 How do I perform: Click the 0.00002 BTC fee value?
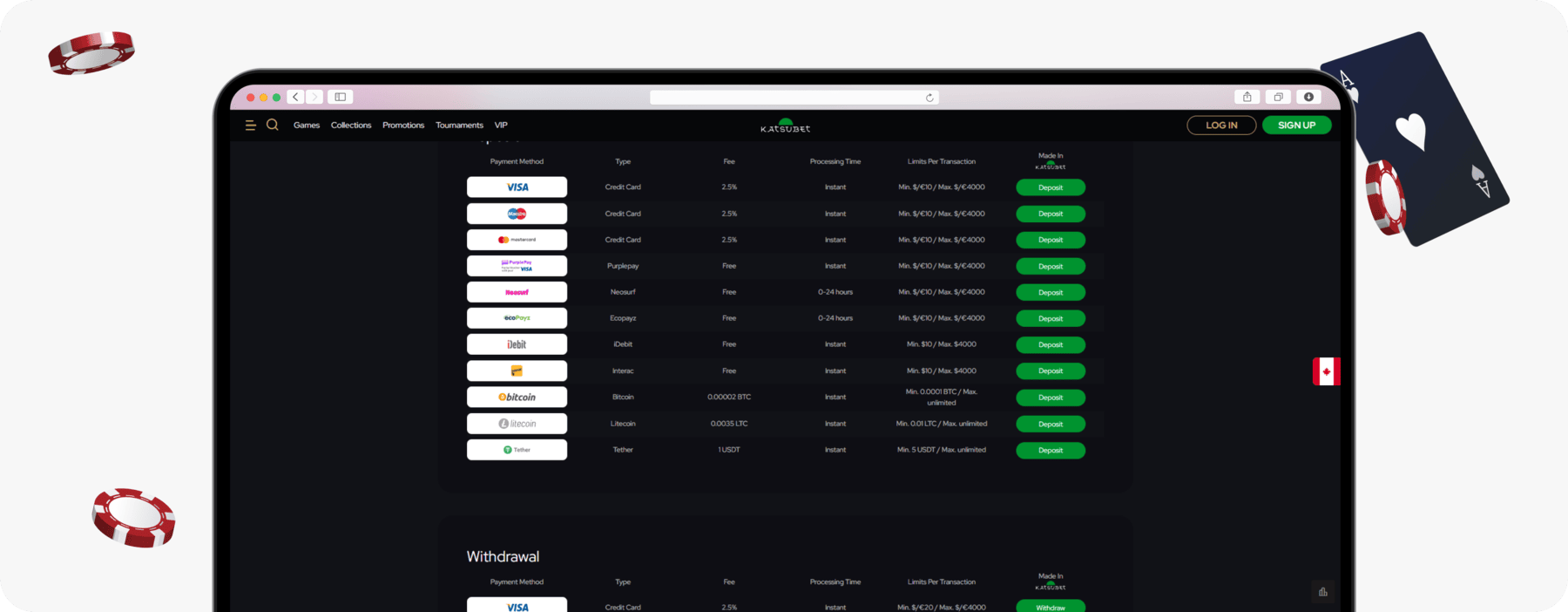(x=729, y=397)
